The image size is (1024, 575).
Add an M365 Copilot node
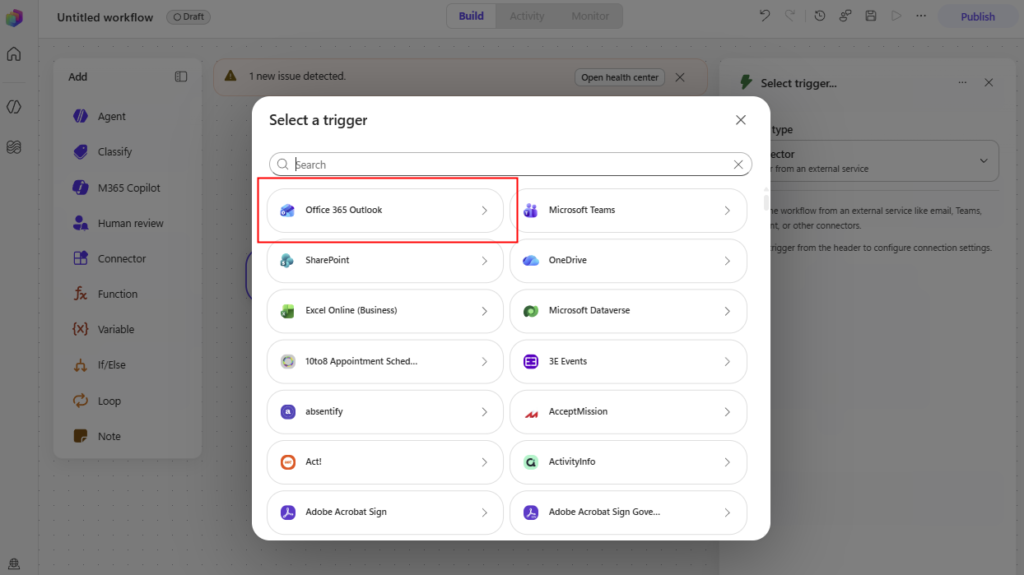[x=127, y=188]
